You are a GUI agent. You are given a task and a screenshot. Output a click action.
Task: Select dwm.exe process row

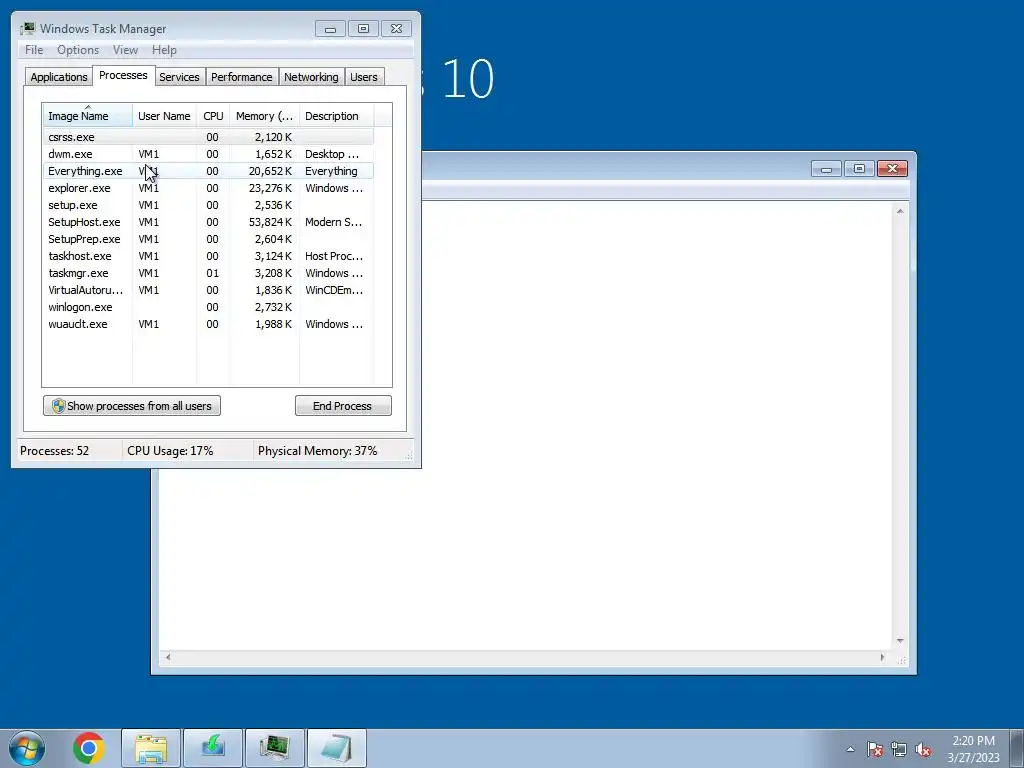(x=208, y=154)
